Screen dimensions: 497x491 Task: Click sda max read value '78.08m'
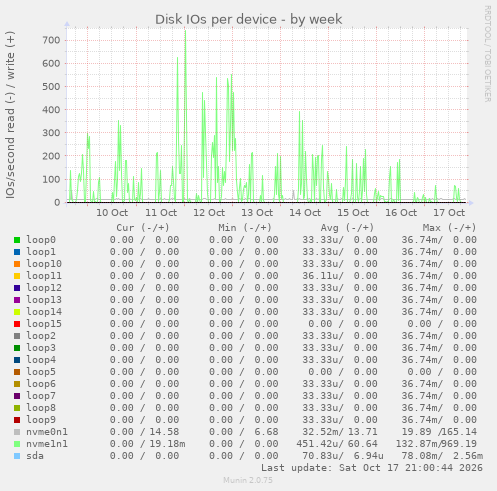coord(420,456)
